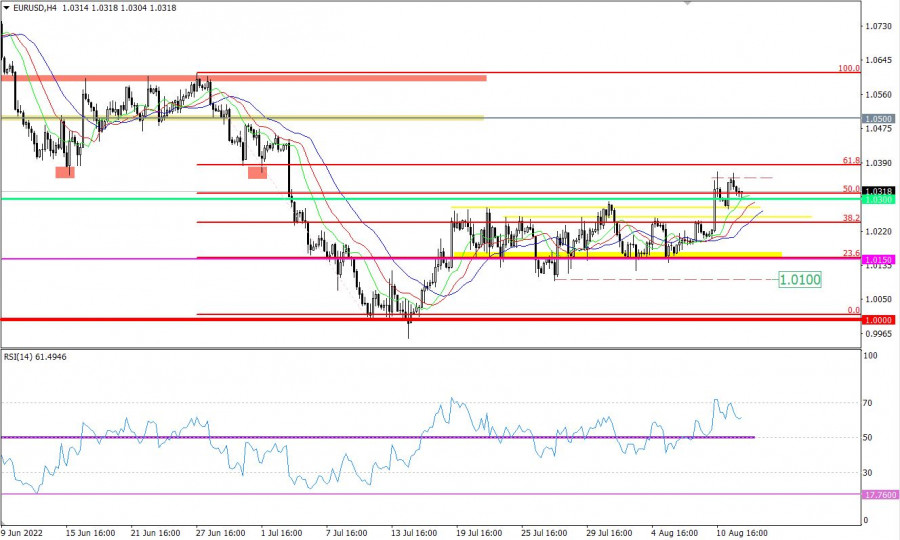This screenshot has height=540, width=900.
Task: Click the RSI(14) indicator label
Action: pyautogui.click(x=35, y=355)
